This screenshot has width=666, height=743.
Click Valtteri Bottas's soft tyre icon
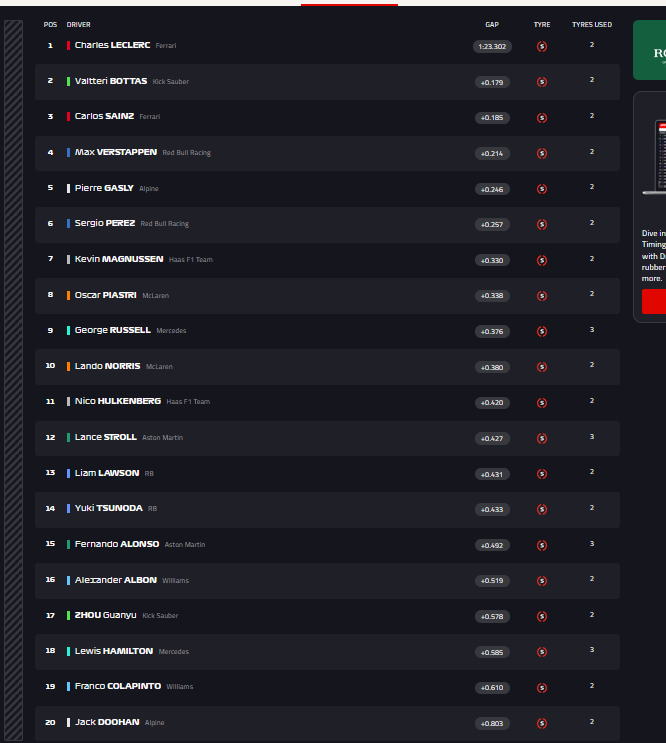pos(542,82)
